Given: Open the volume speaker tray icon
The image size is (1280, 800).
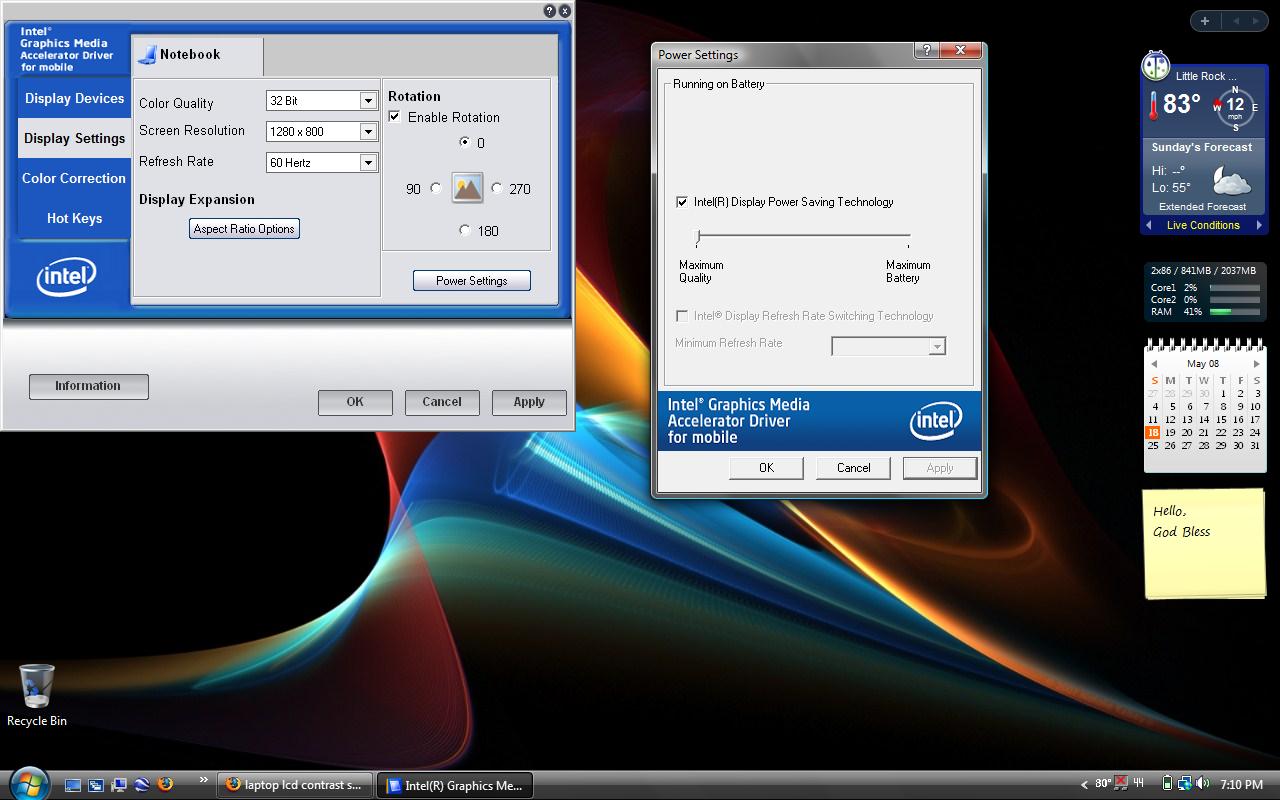Looking at the screenshot, I should pyautogui.click(x=1202, y=784).
